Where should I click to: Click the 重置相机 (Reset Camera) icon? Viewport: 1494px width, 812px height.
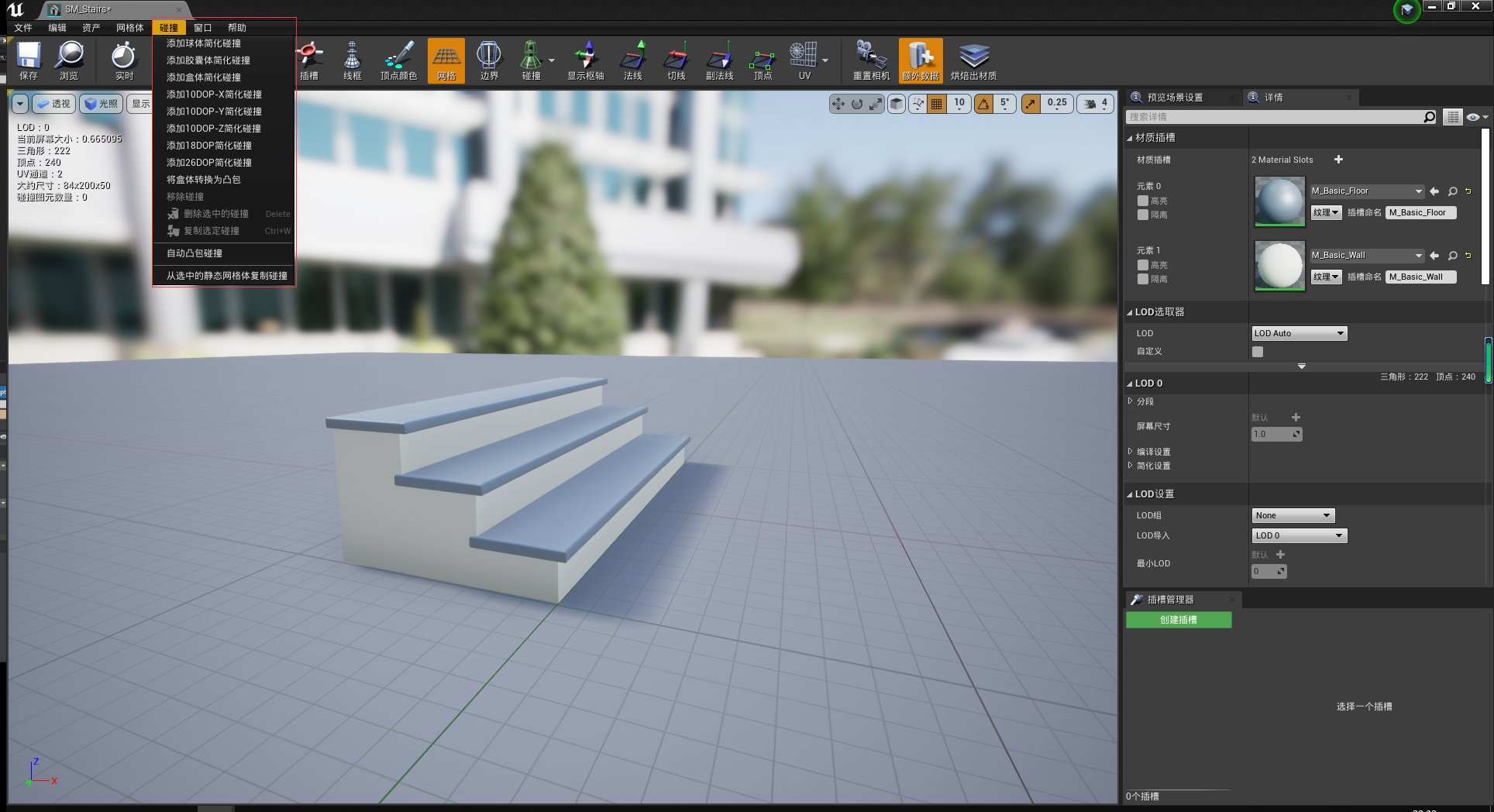872,60
